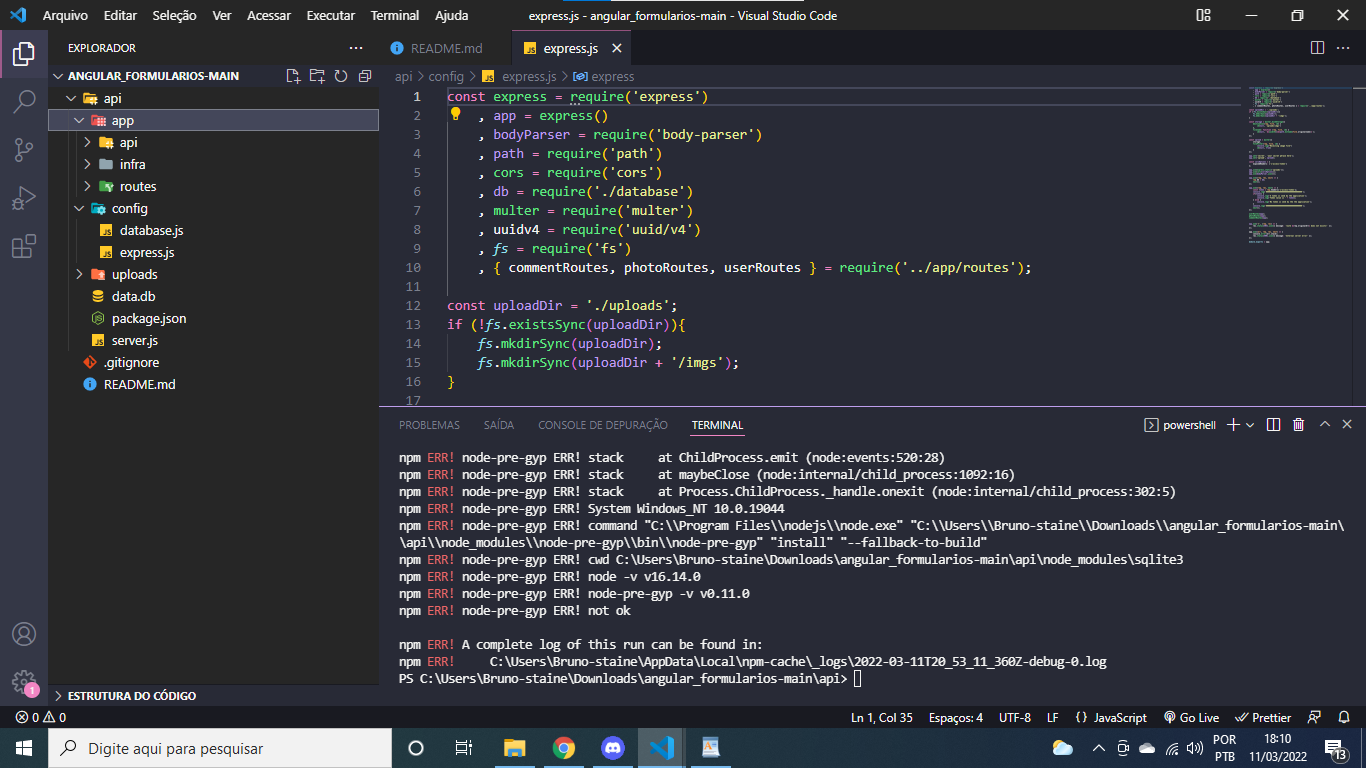Maximize the terminal panel size
This screenshot has height=768, width=1366.
click(x=1324, y=425)
